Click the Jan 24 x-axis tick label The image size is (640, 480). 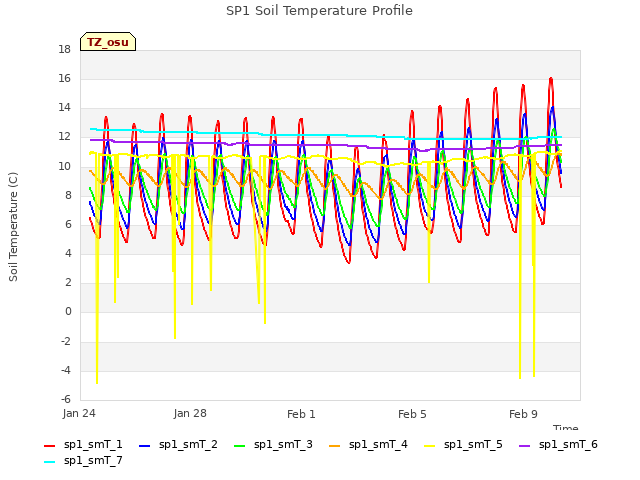pos(79,414)
